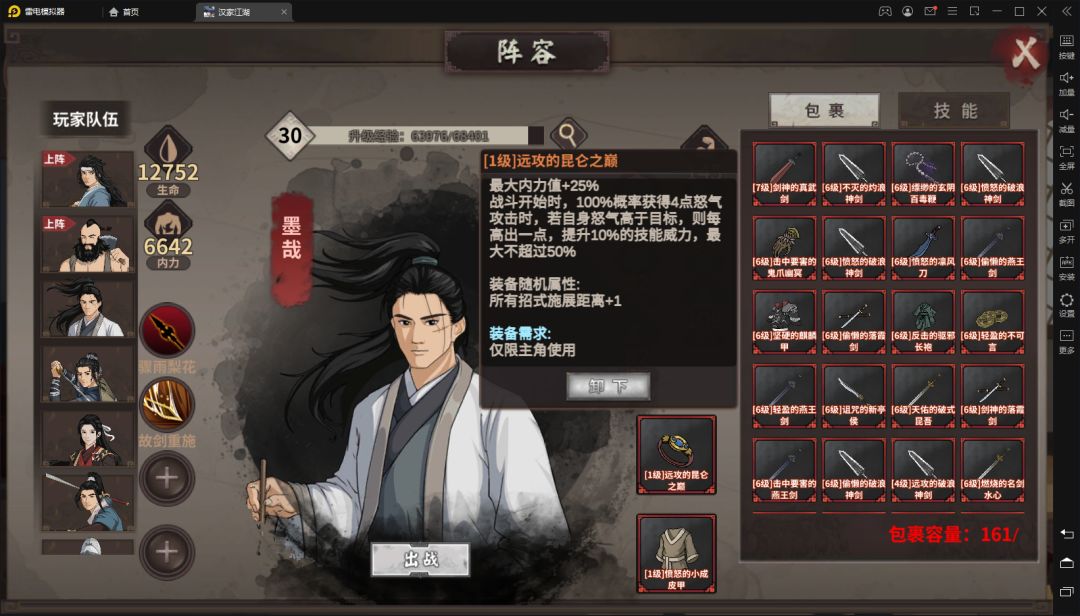Click the 卸下 unequip button
The width and height of the screenshot is (1080, 616).
pyautogui.click(x=608, y=387)
